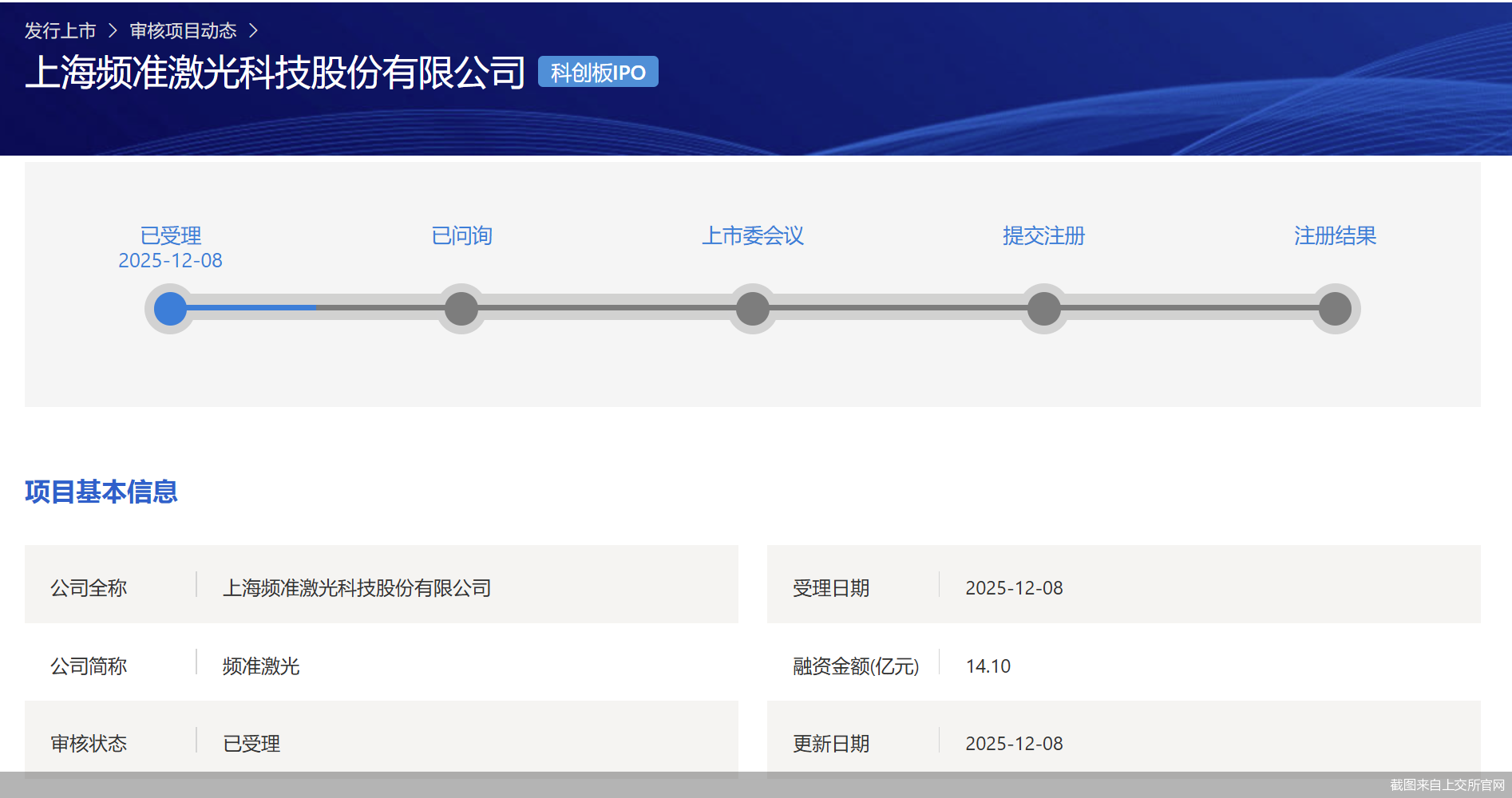This screenshot has height=798, width=1512.
Task: Click the blue 项目基本信息 section heading
Action: tap(101, 493)
